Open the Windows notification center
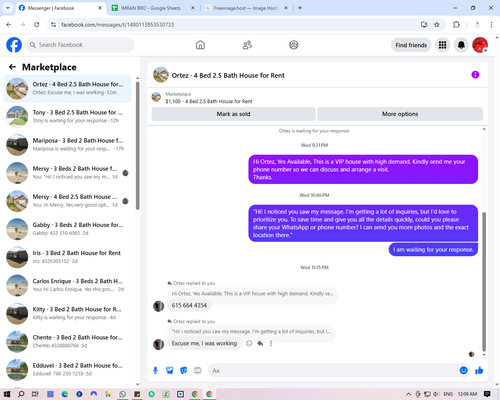Image resolution: width=500 pixels, height=400 pixels. [x=487, y=394]
